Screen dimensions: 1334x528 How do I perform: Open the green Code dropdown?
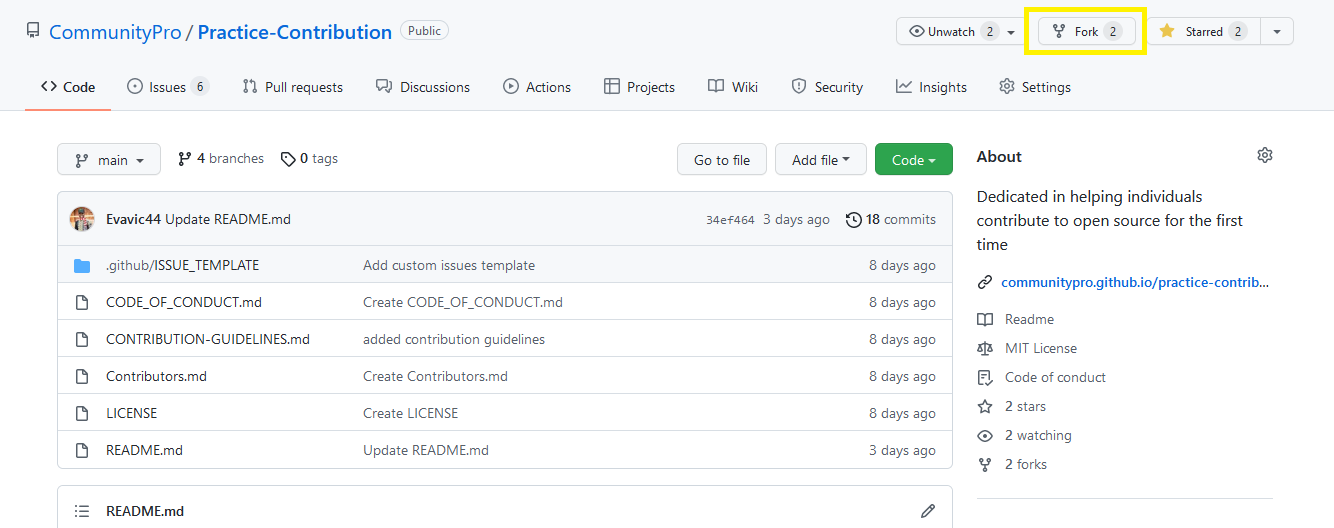click(x=913, y=160)
